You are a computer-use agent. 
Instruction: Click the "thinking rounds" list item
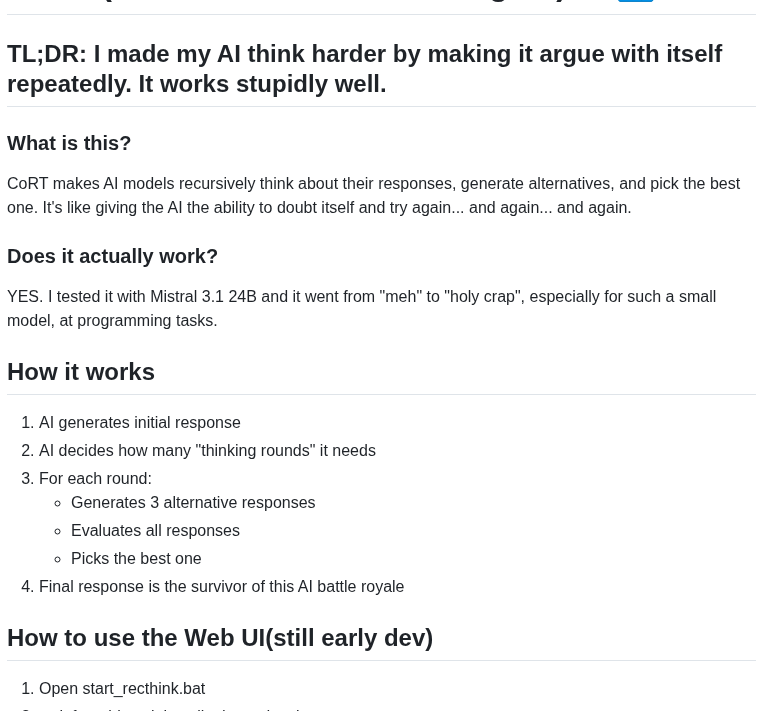pos(207,450)
